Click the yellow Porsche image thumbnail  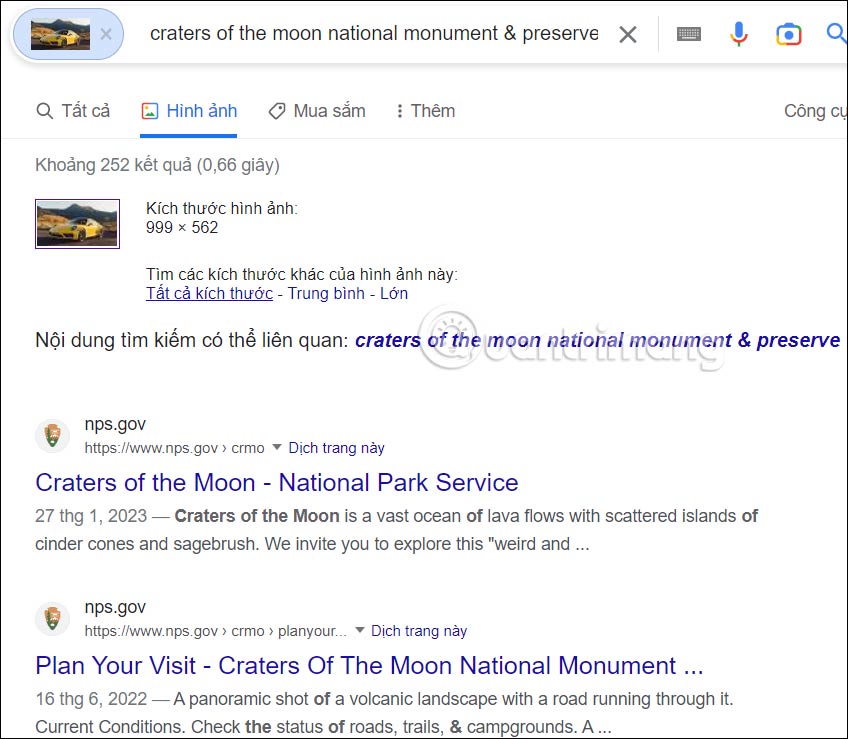77,222
